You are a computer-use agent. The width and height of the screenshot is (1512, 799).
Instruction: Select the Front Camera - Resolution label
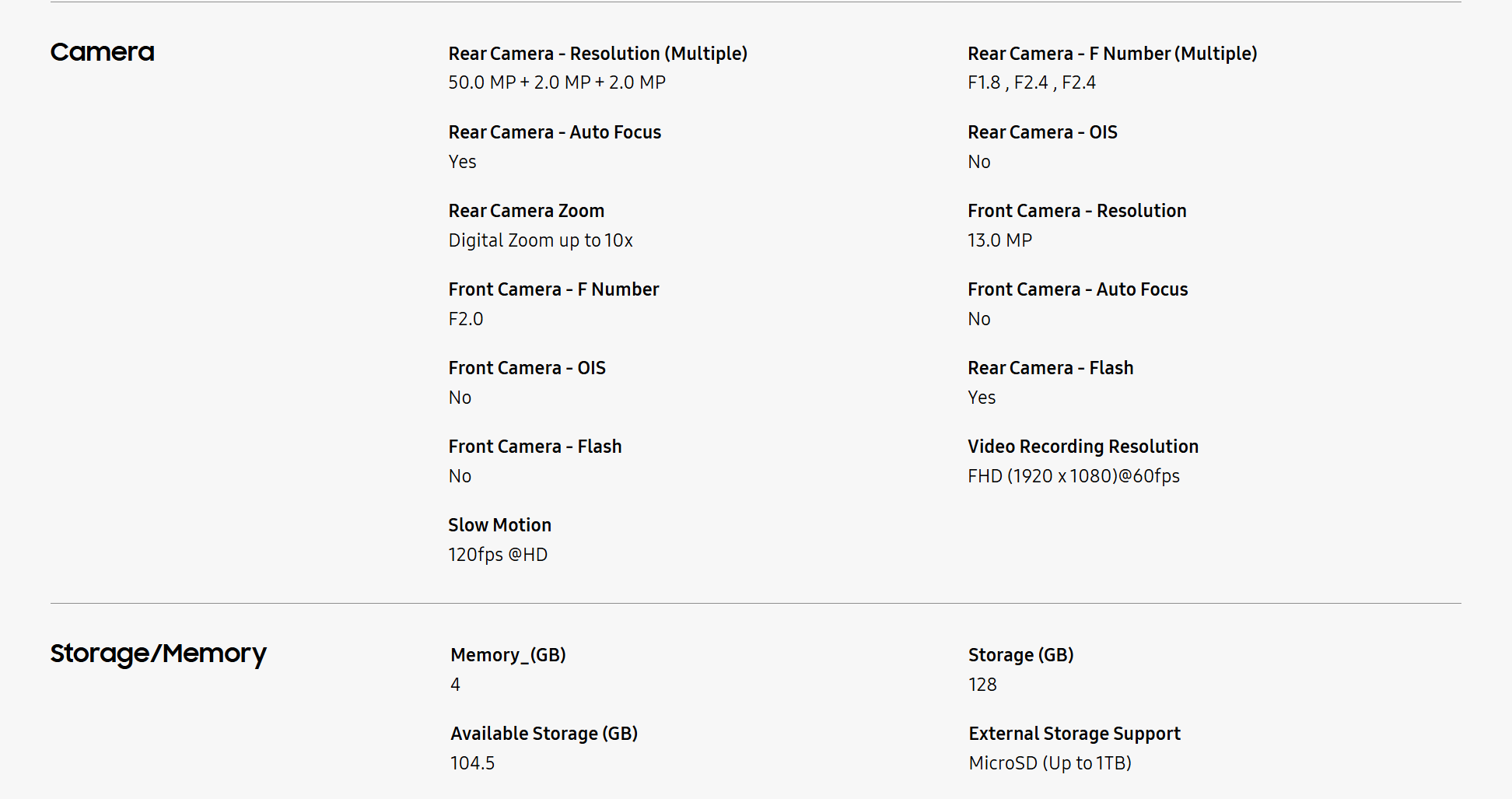[x=1076, y=211]
